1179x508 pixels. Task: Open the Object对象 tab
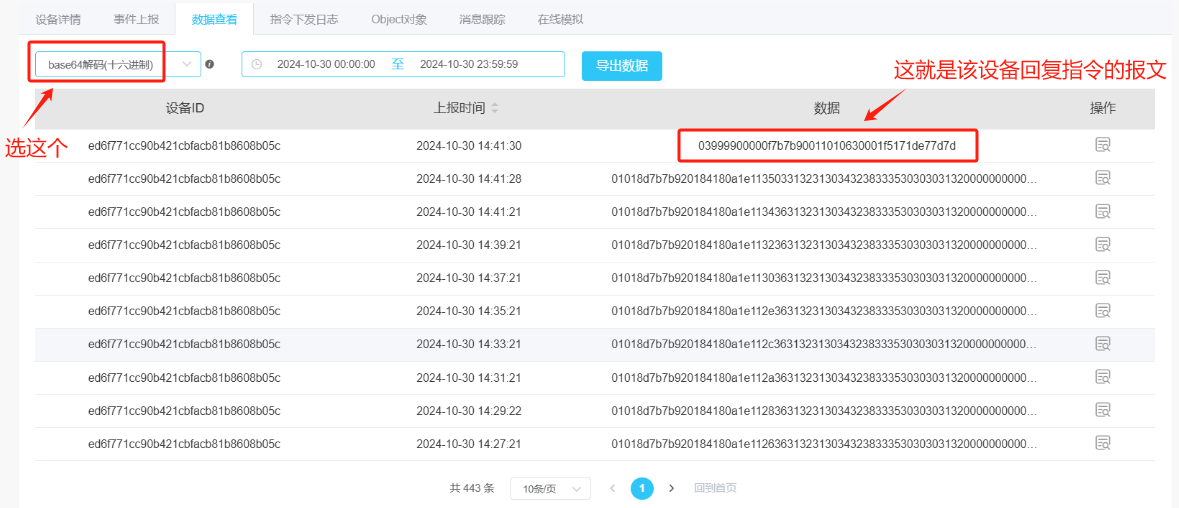[398, 19]
